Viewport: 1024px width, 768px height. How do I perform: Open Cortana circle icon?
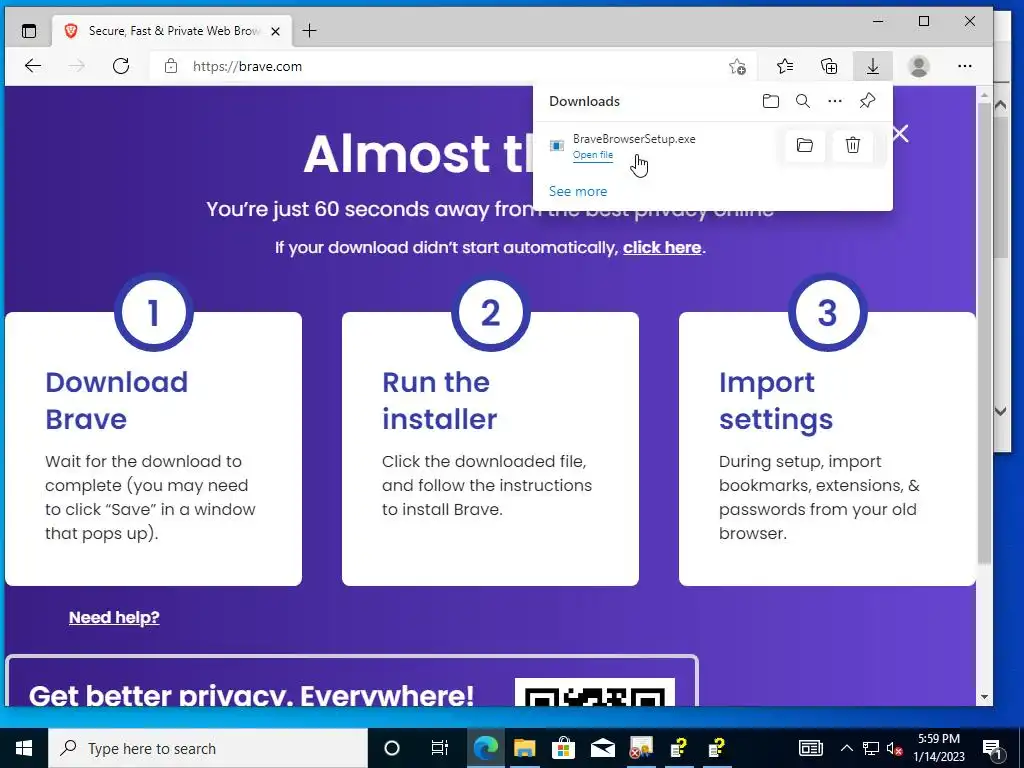(391, 748)
